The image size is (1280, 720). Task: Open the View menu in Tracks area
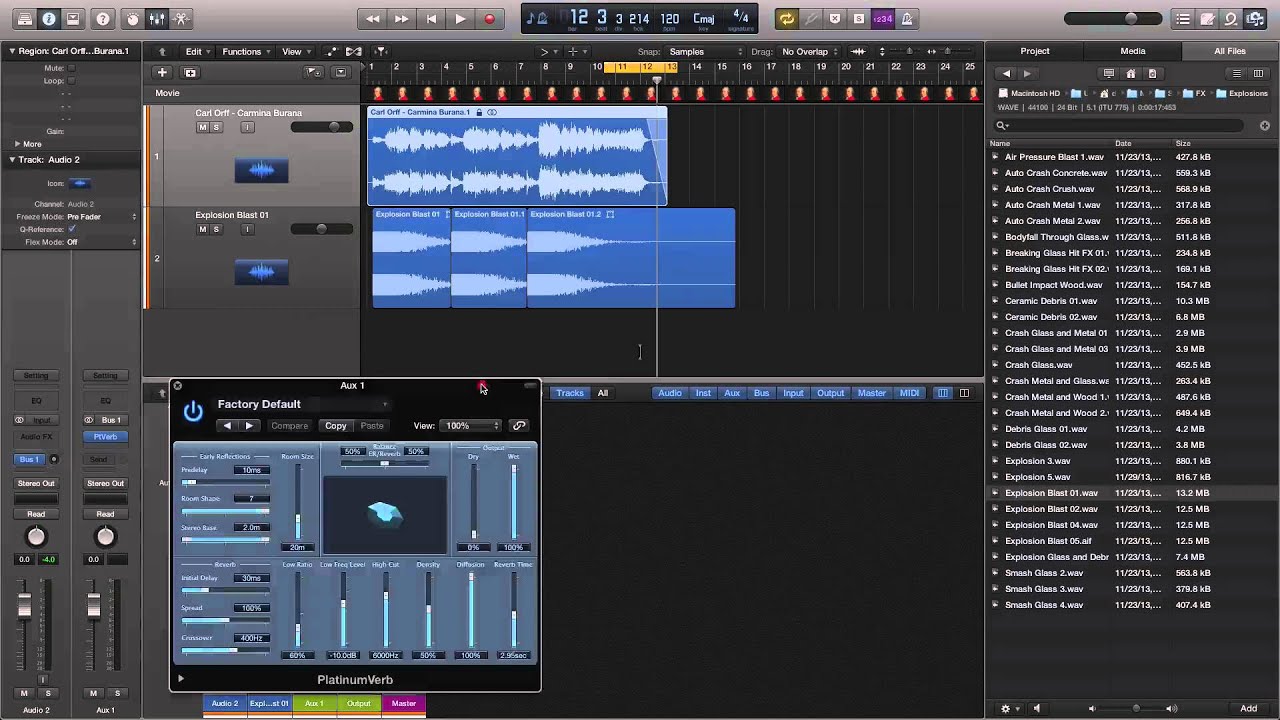tap(295, 51)
